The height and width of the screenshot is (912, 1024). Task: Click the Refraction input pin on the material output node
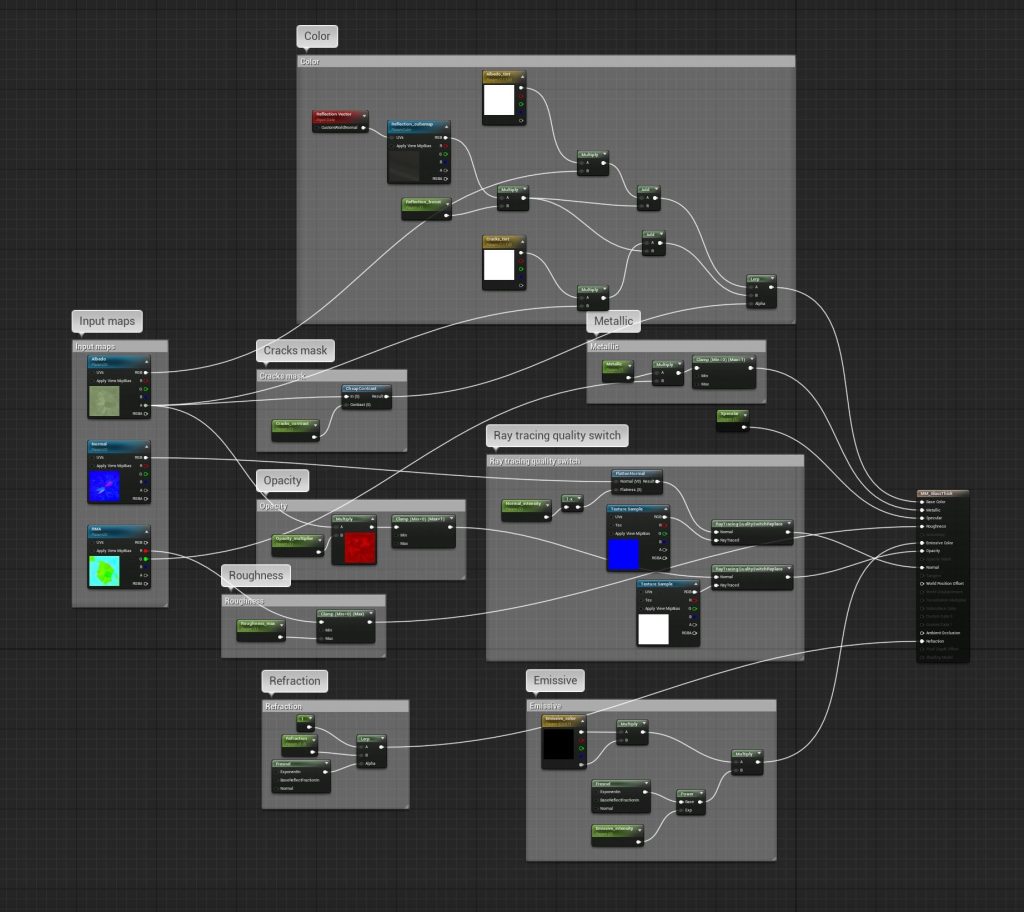click(921, 642)
